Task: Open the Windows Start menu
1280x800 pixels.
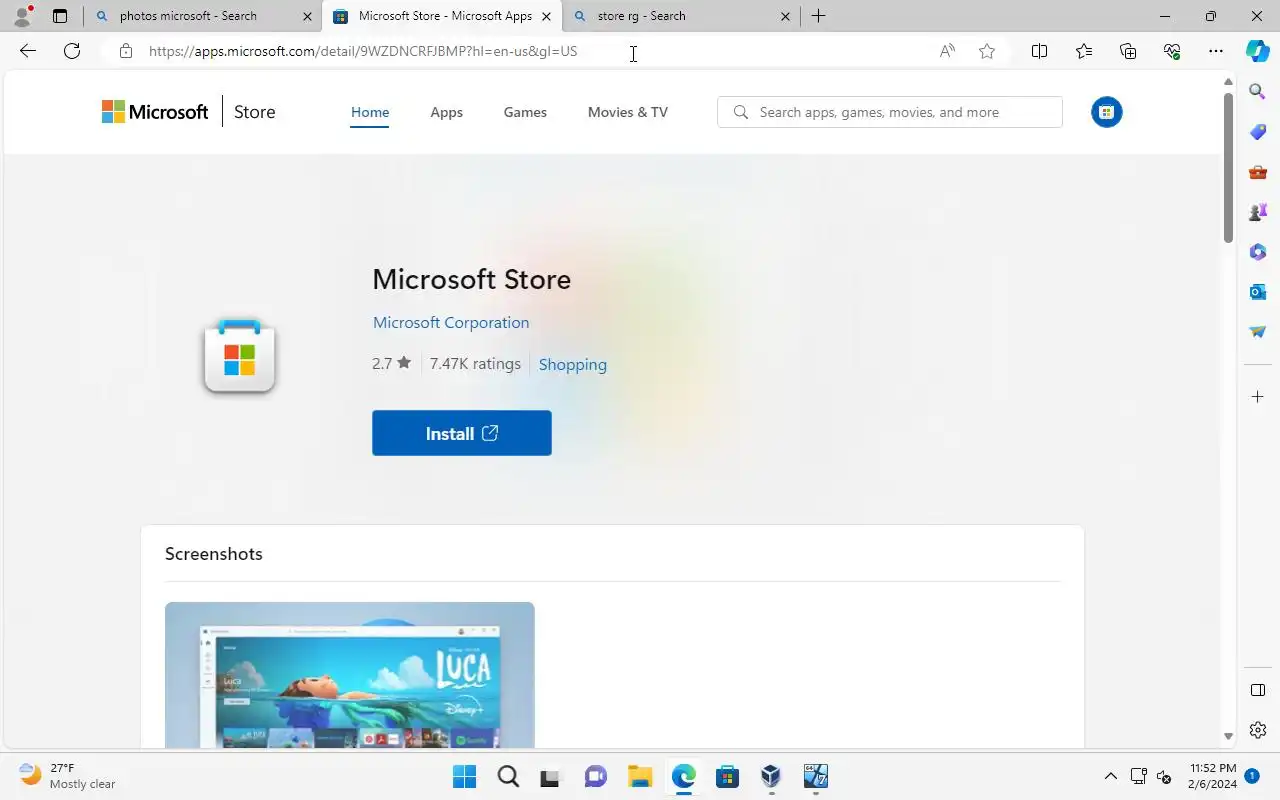Action: pos(464,776)
